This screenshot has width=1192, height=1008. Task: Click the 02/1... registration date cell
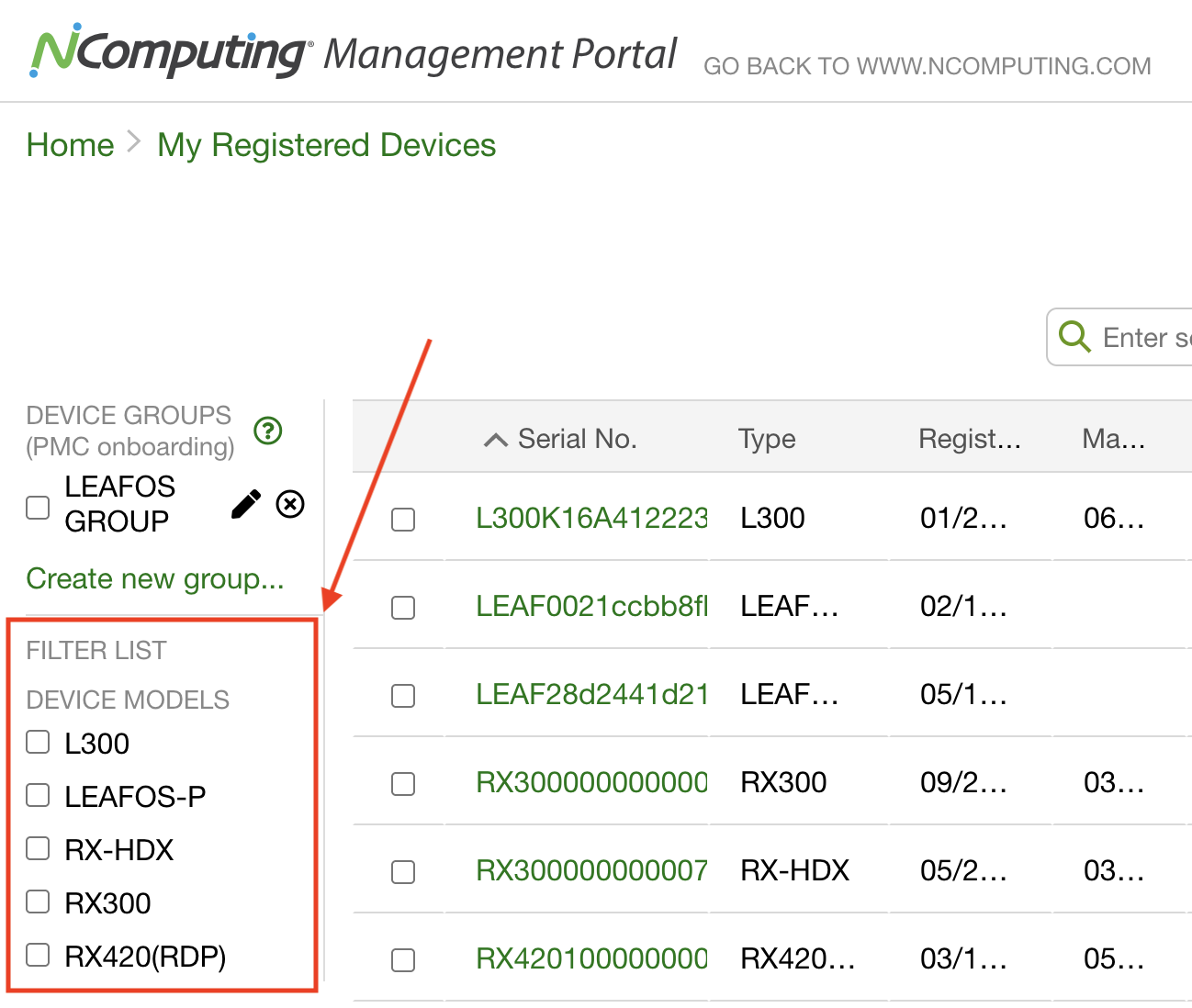coord(963,606)
